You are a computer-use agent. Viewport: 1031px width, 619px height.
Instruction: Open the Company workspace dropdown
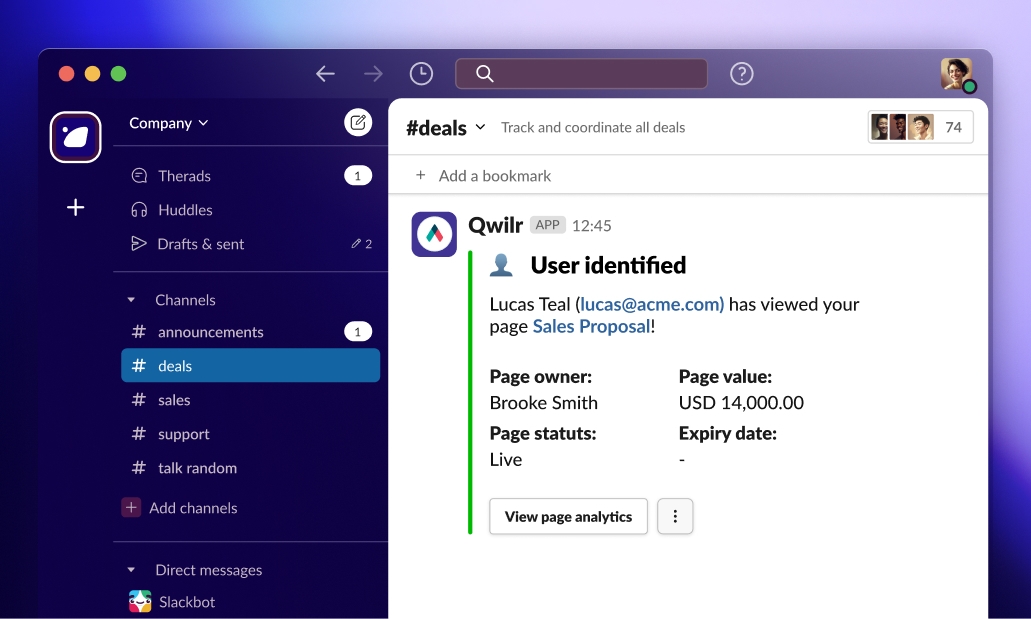coord(169,123)
